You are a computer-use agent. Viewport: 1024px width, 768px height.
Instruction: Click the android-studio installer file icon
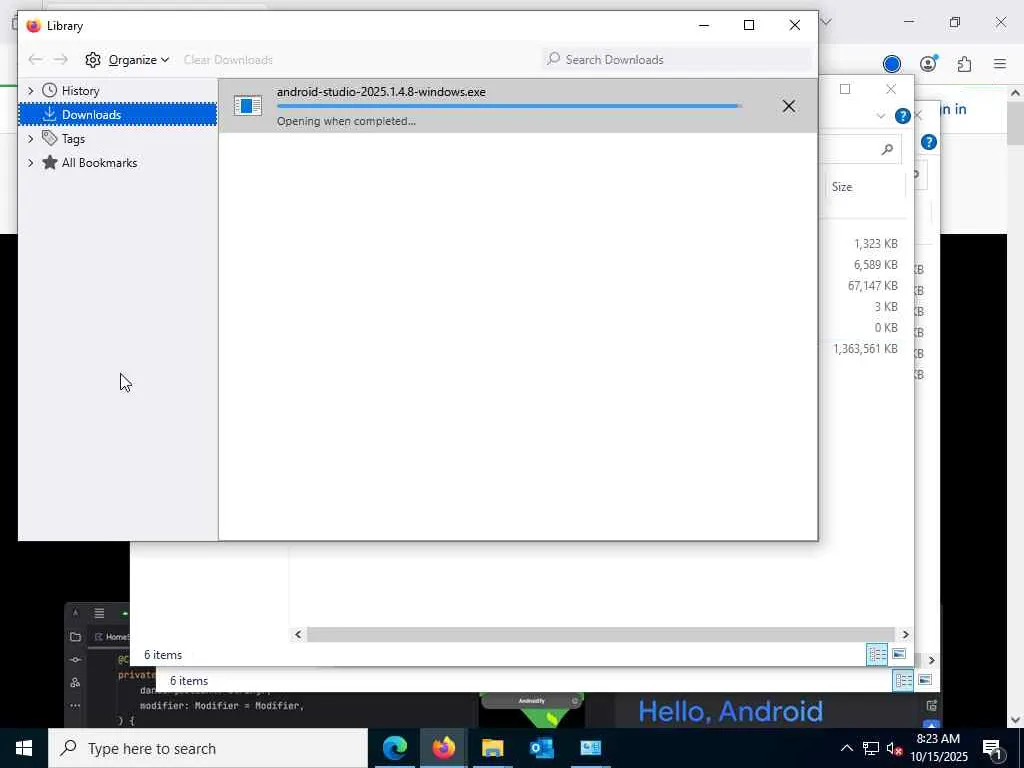pyautogui.click(x=248, y=105)
